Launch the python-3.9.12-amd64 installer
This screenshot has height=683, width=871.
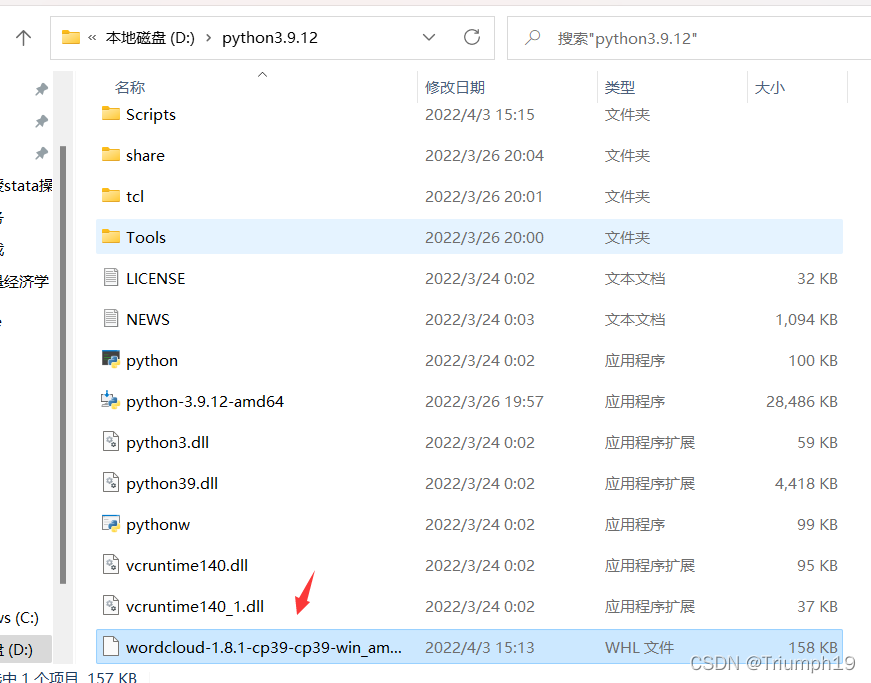[205, 401]
